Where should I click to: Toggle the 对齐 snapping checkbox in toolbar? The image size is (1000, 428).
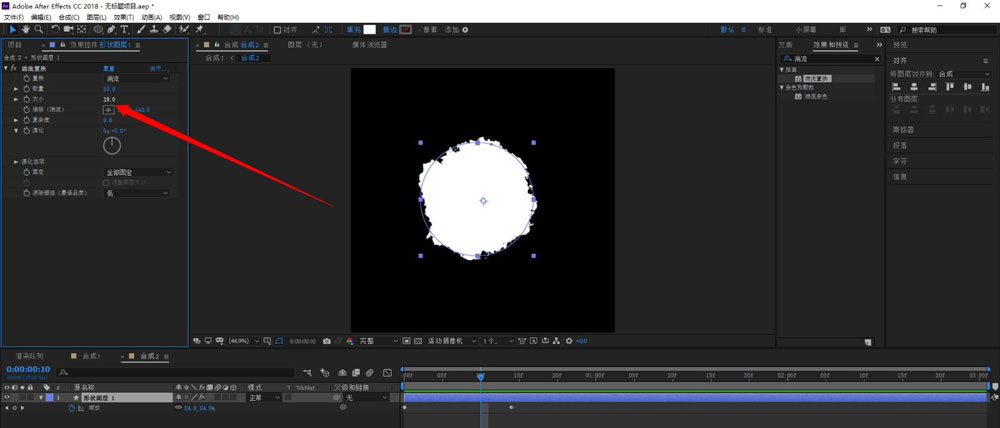(x=277, y=30)
